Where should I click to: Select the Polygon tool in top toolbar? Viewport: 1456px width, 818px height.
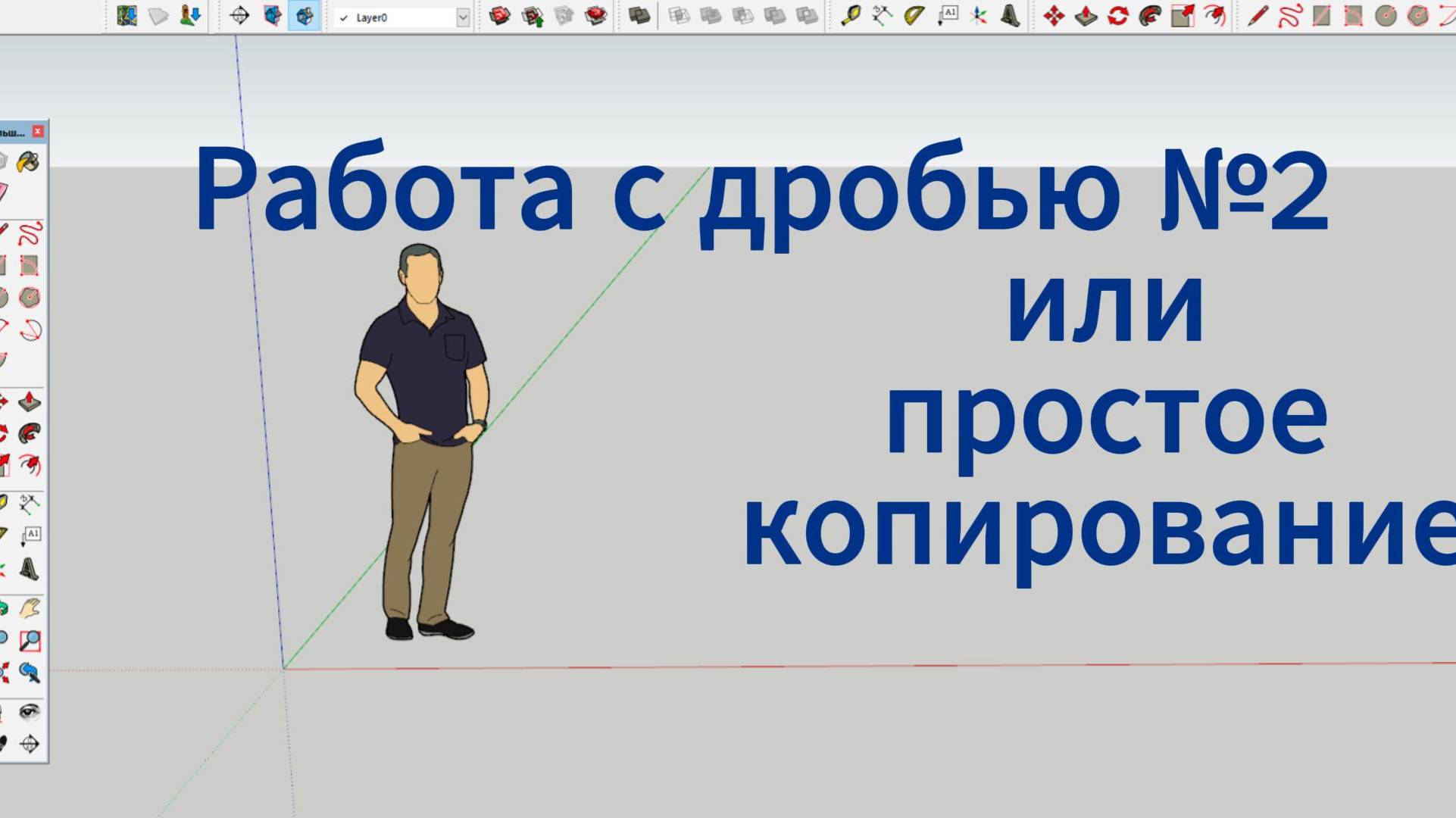[x=1417, y=16]
